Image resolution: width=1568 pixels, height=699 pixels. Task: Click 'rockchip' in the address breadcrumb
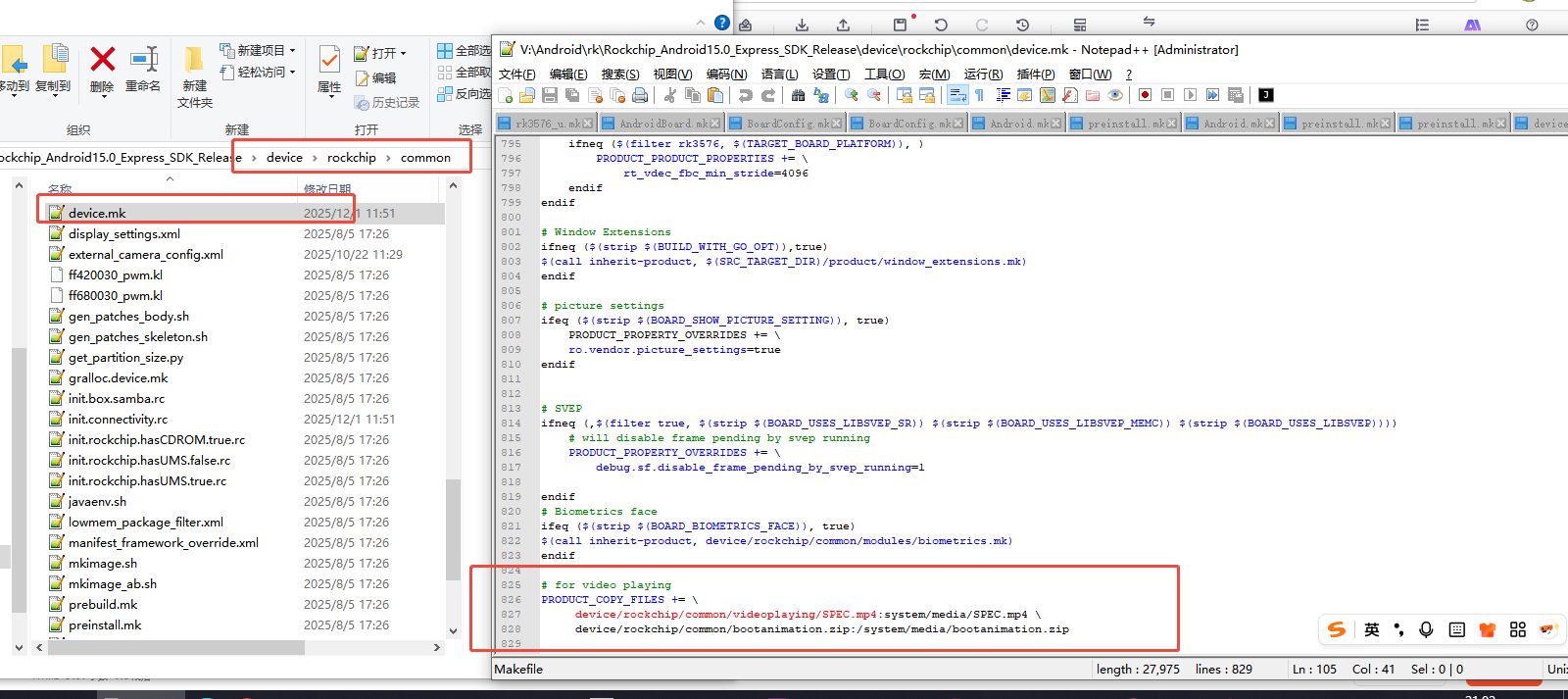352,158
